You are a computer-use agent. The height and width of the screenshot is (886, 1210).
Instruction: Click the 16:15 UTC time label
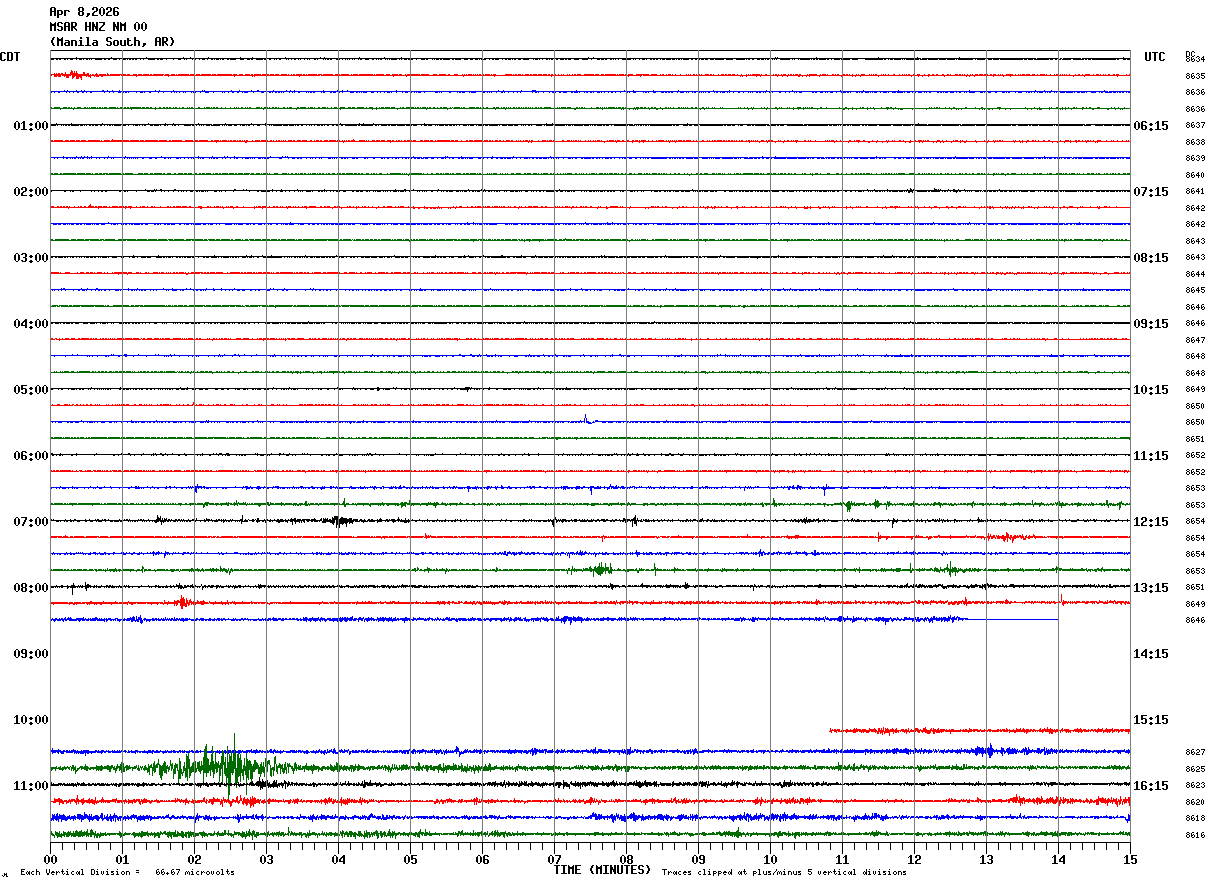1150,786
